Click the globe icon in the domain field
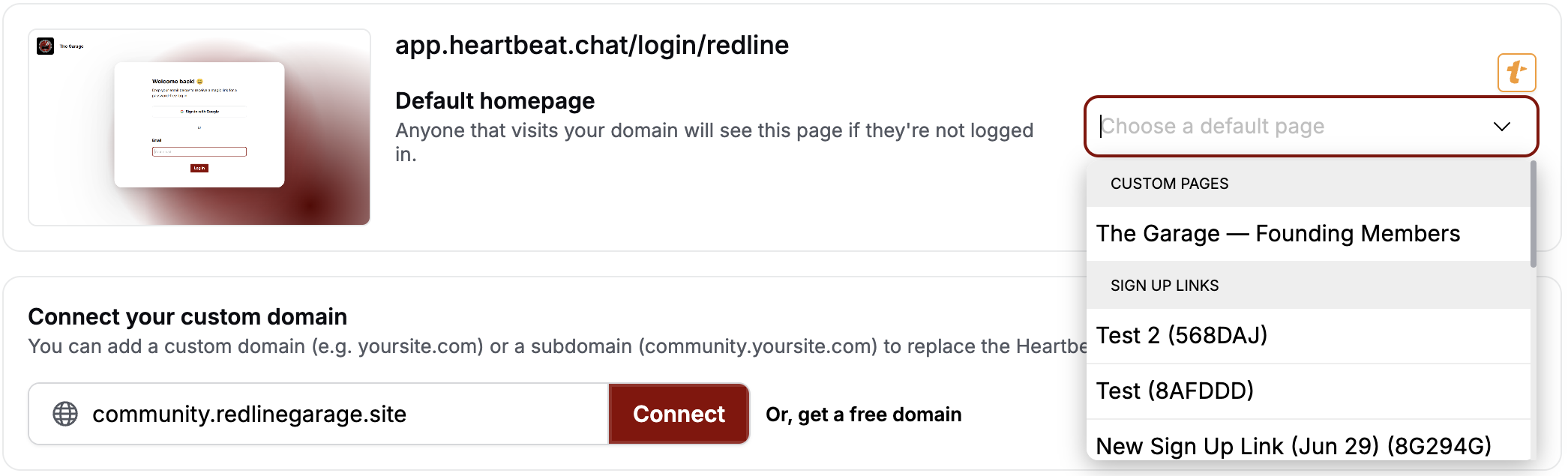This screenshot has height=476, width=1568. point(65,414)
